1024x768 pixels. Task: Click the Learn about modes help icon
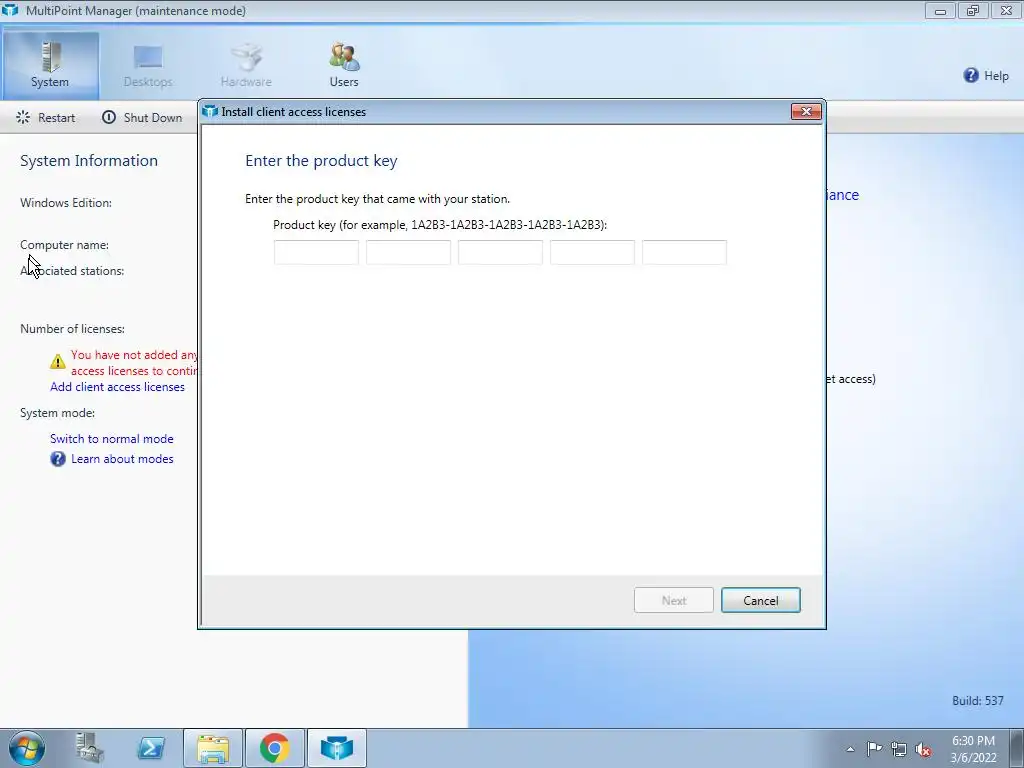click(x=58, y=459)
